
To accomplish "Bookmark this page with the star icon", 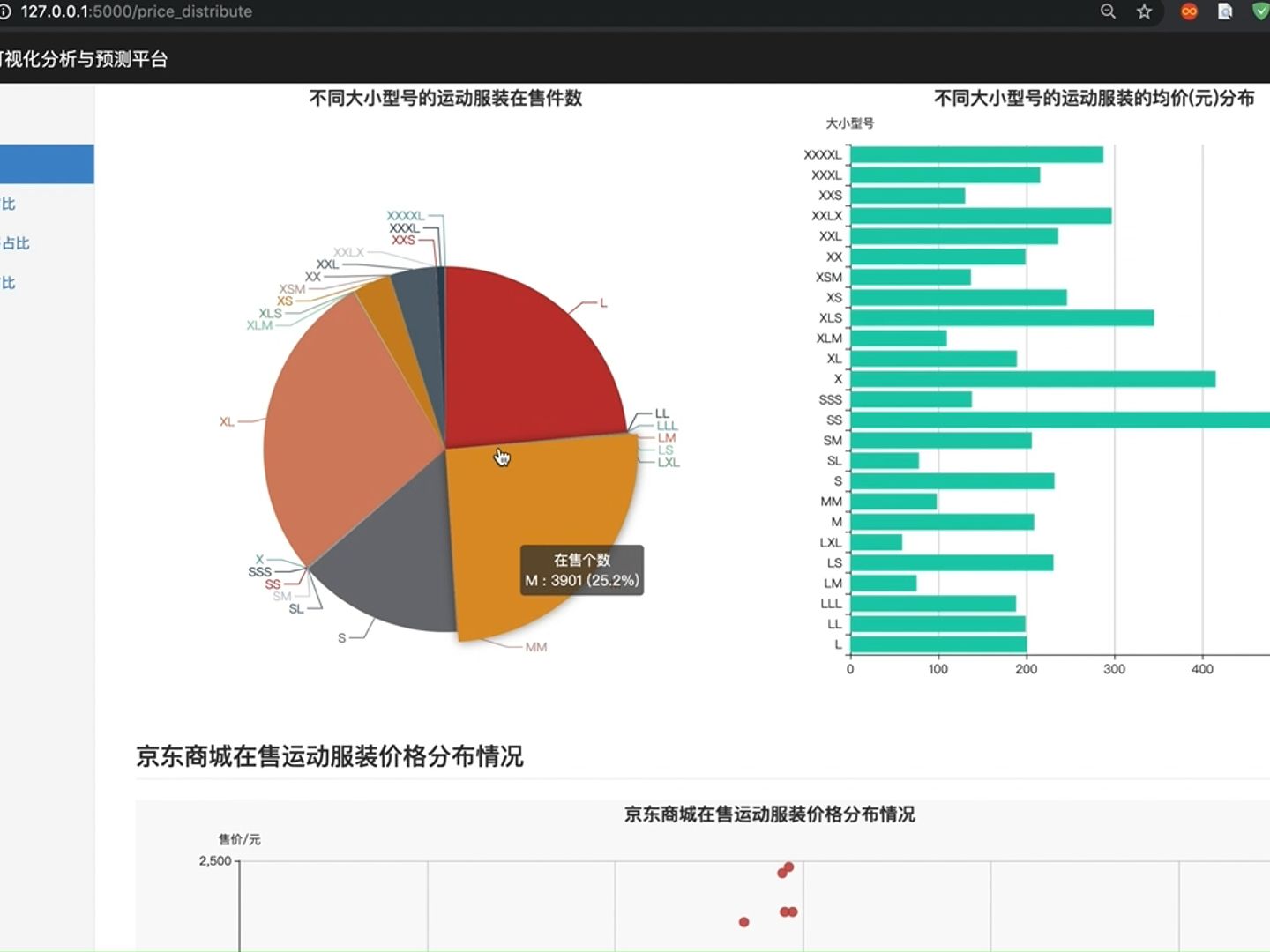I will (x=1144, y=11).
